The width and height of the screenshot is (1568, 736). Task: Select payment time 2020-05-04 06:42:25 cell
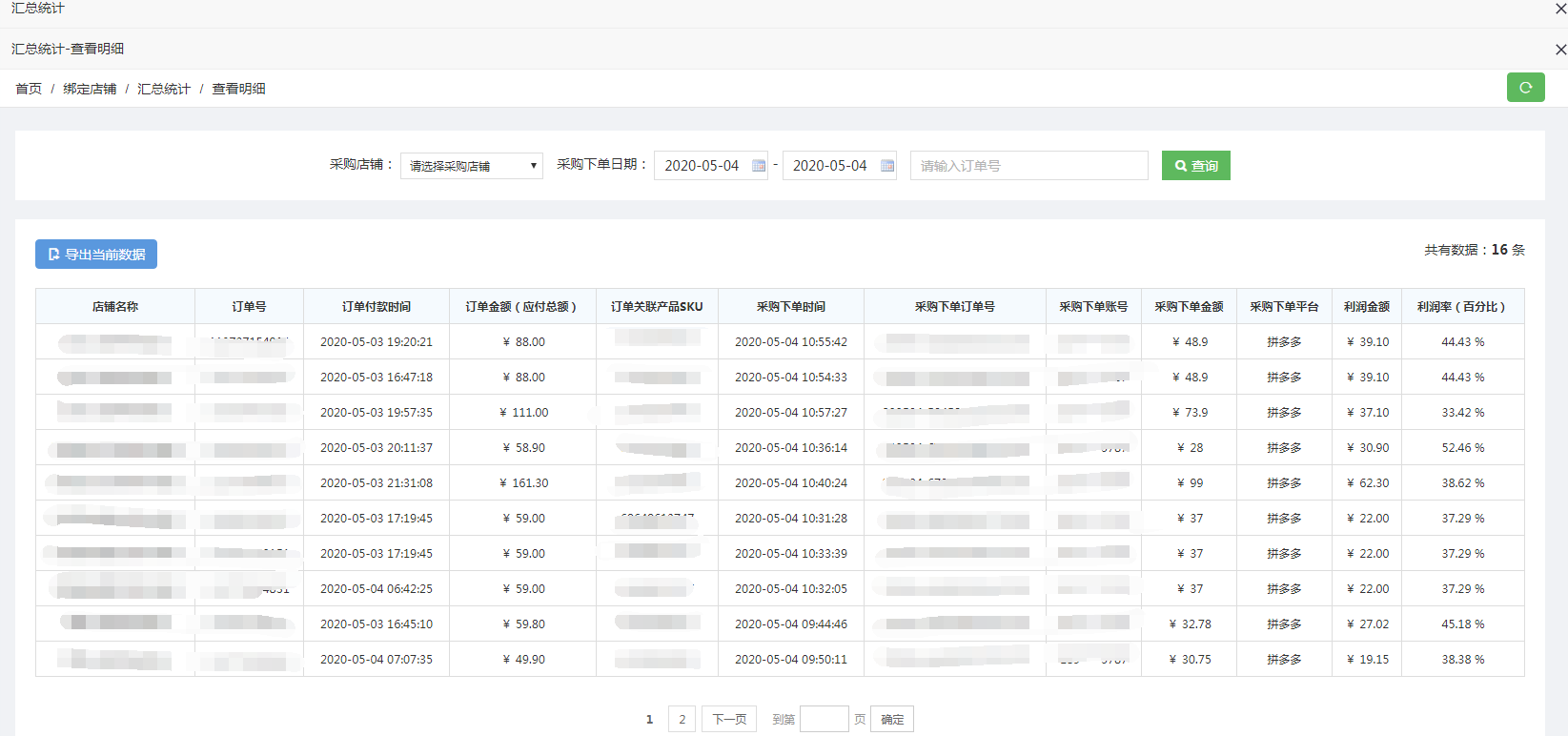tap(377, 589)
